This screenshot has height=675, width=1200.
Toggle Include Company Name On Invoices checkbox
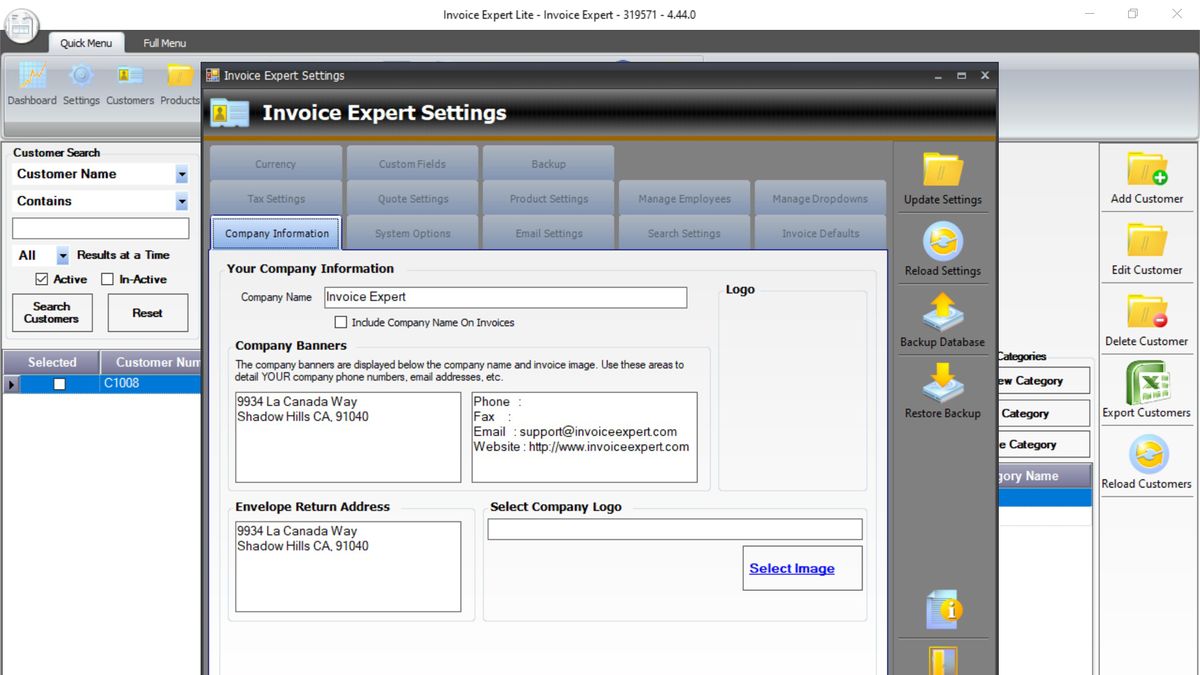coord(341,322)
